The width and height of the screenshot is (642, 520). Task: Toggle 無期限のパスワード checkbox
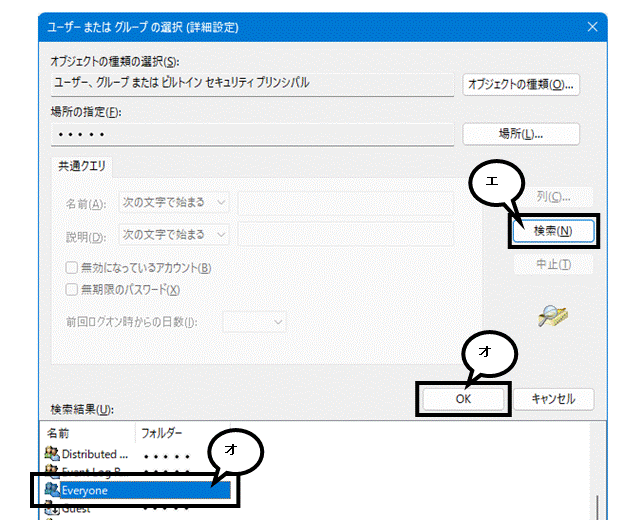pyautogui.click(x=72, y=290)
